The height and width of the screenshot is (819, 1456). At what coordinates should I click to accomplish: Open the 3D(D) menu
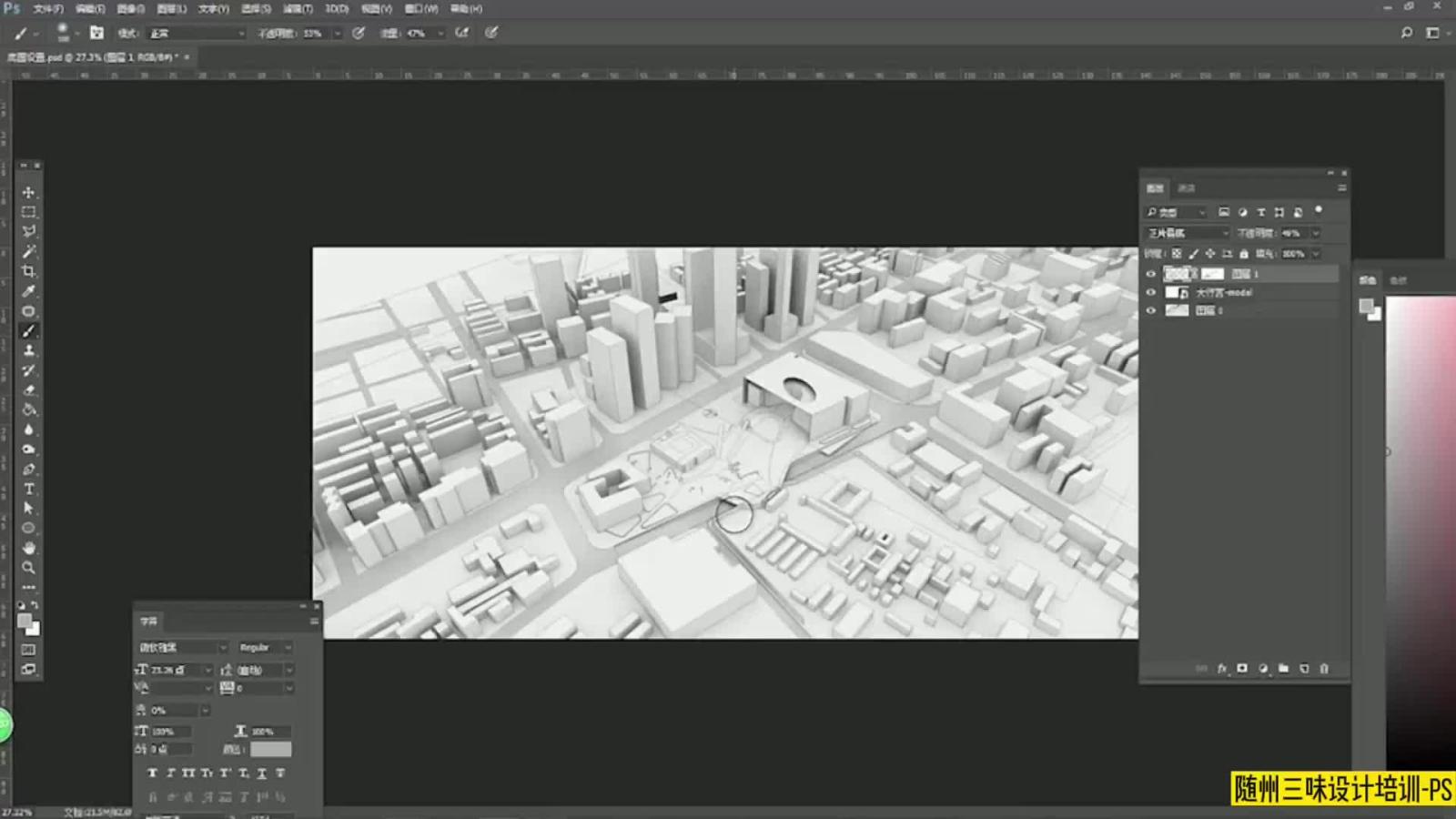coord(337,9)
